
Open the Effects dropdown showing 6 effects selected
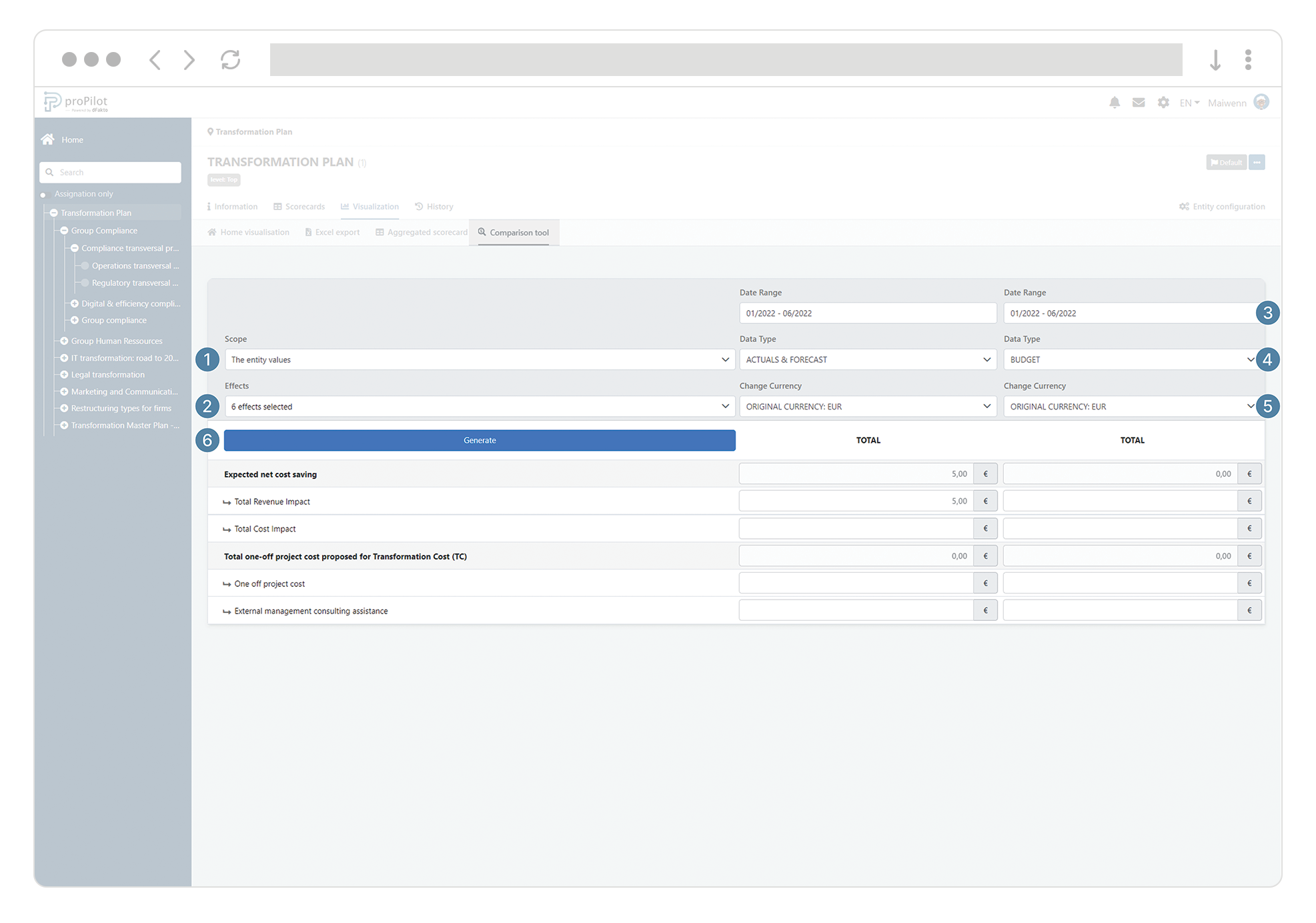click(479, 407)
